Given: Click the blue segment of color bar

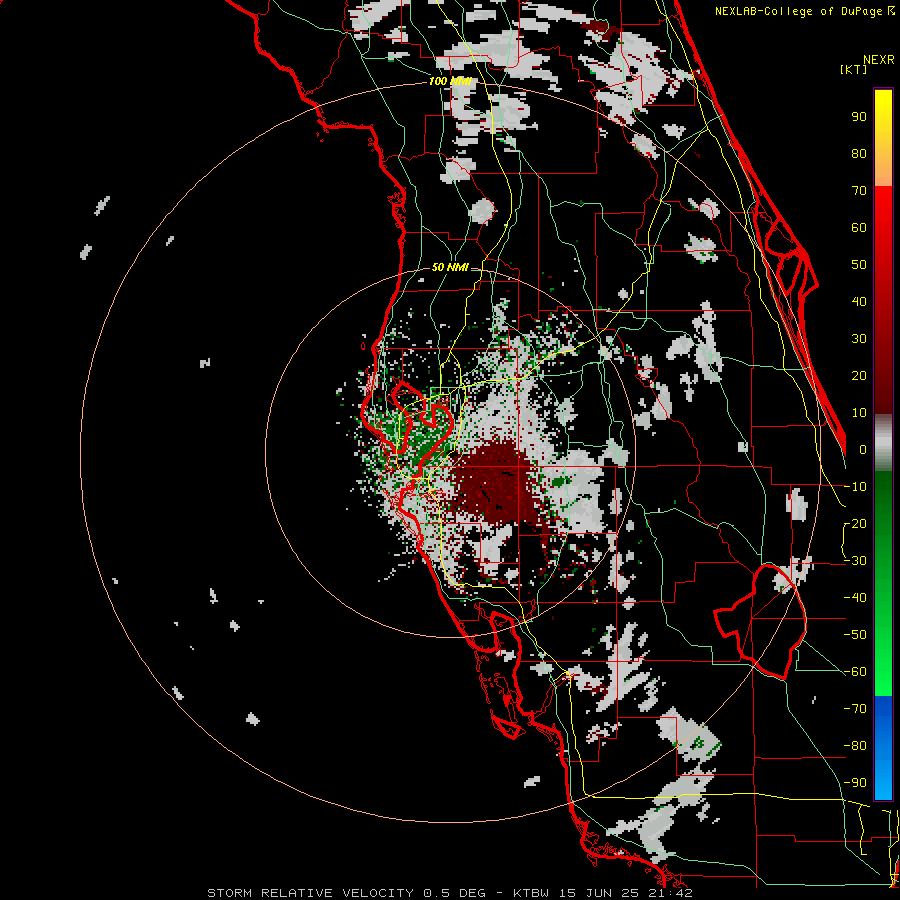Looking at the screenshot, I should [x=883, y=747].
